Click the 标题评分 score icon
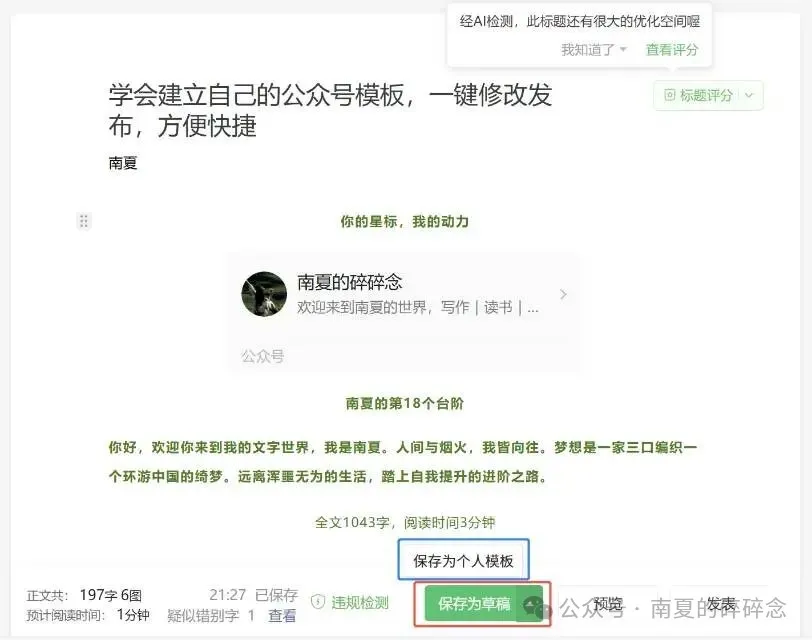Screen dimensions: 812x640 coord(670,95)
